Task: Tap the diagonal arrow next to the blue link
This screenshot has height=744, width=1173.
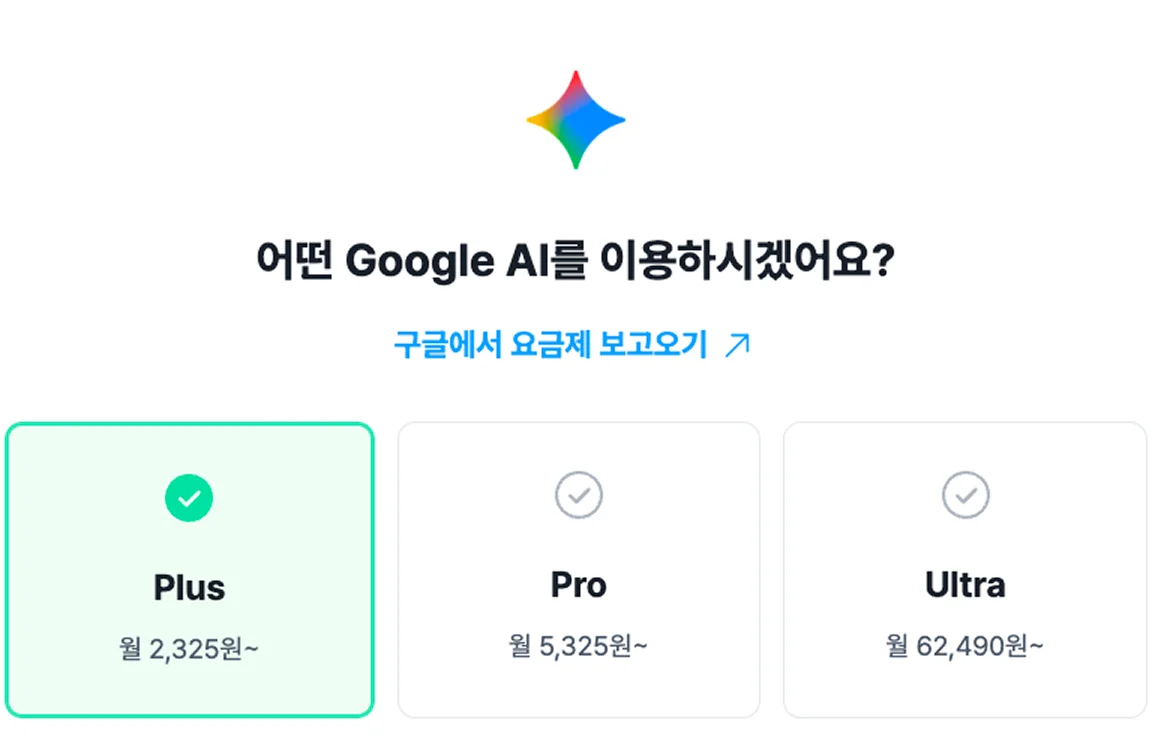Action: 739,344
